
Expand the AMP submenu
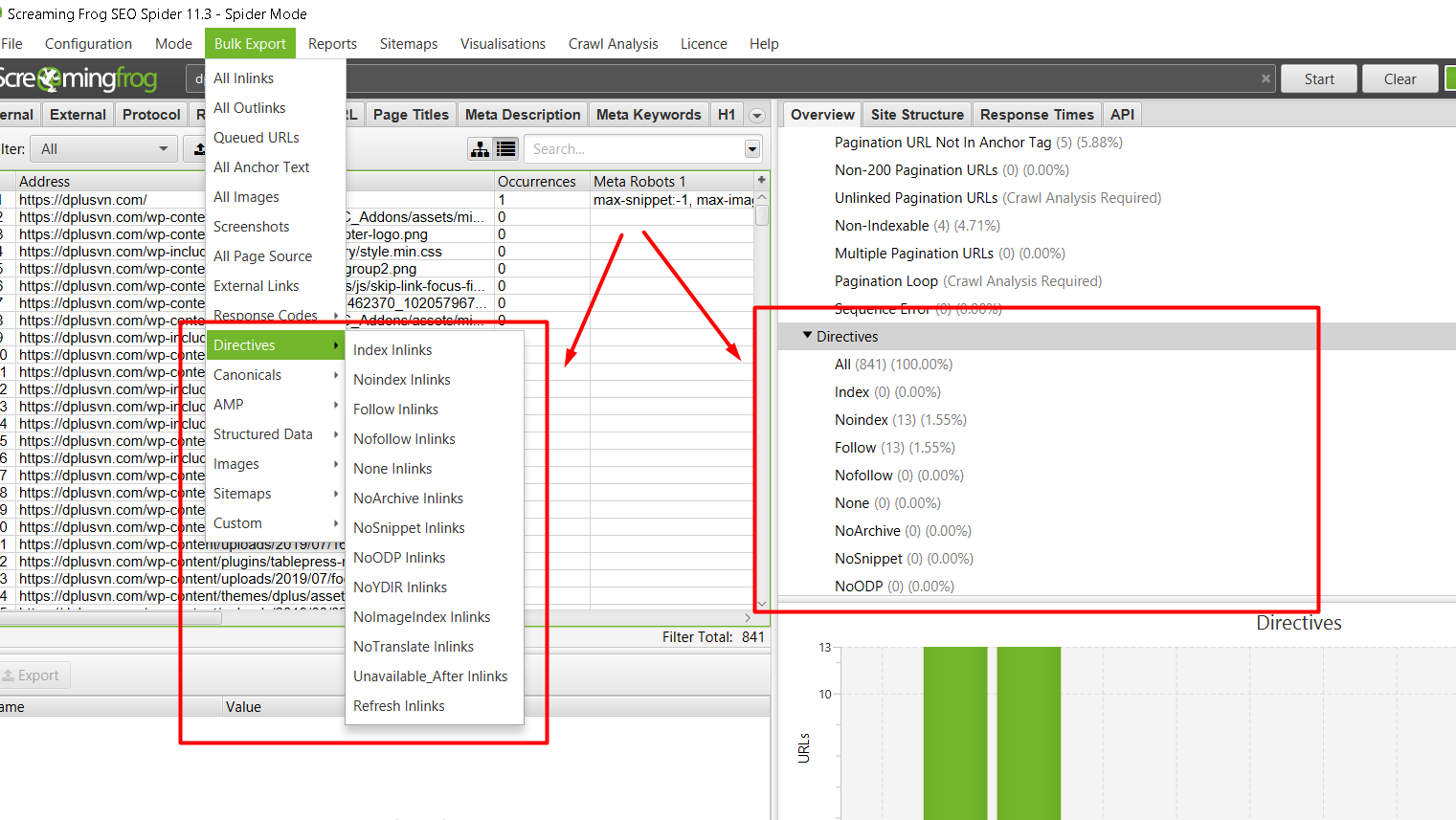[x=276, y=405]
